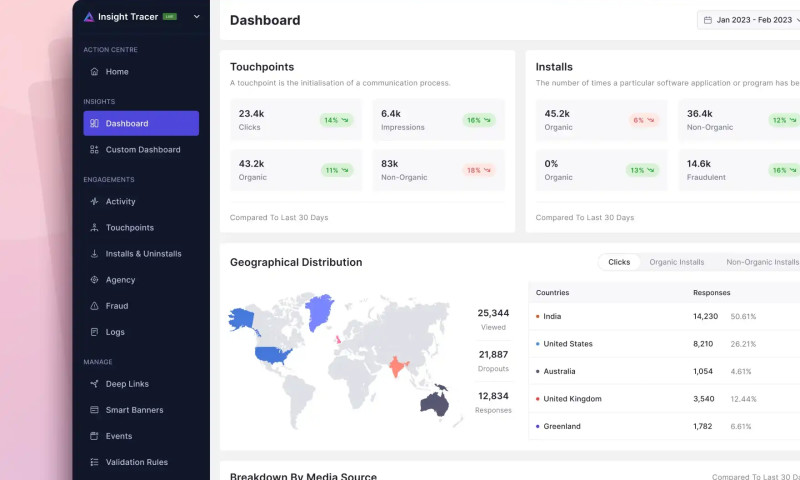
Task: Switch to the Non-Organic Installs tab
Action: (762, 262)
